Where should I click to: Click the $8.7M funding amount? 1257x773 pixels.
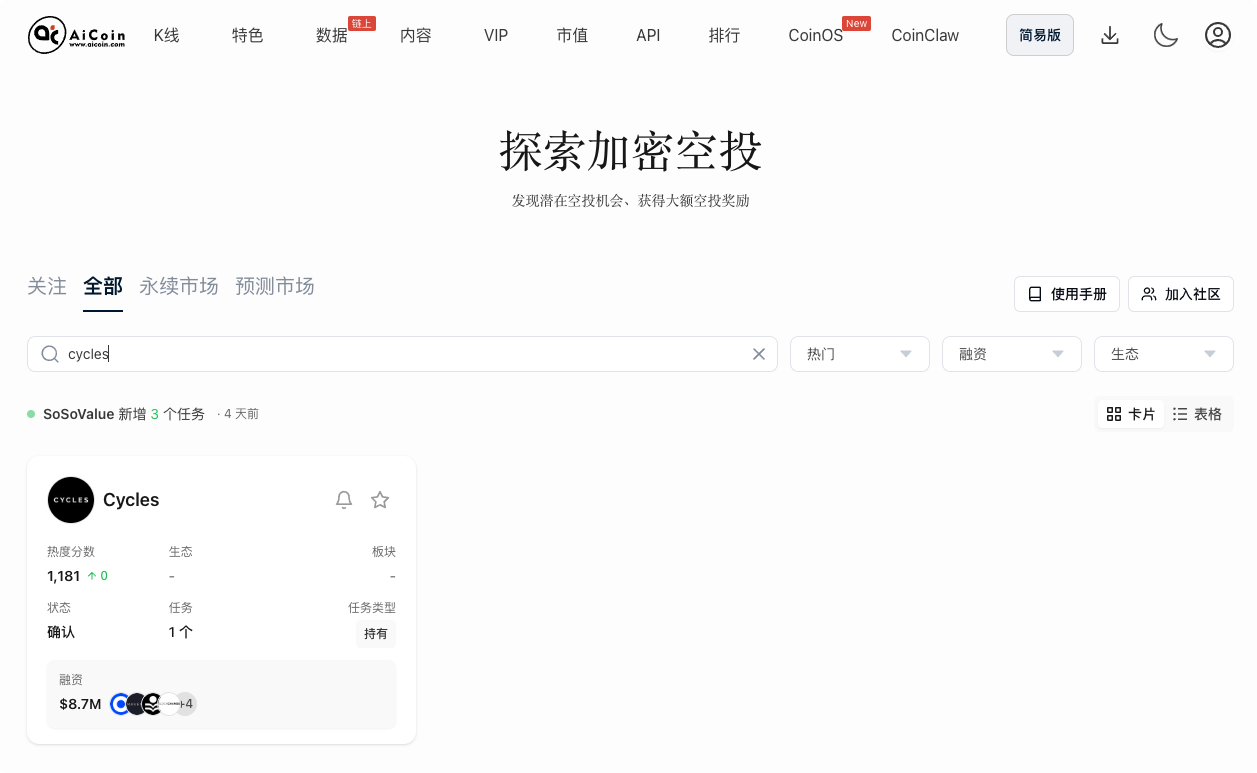pyautogui.click(x=80, y=704)
